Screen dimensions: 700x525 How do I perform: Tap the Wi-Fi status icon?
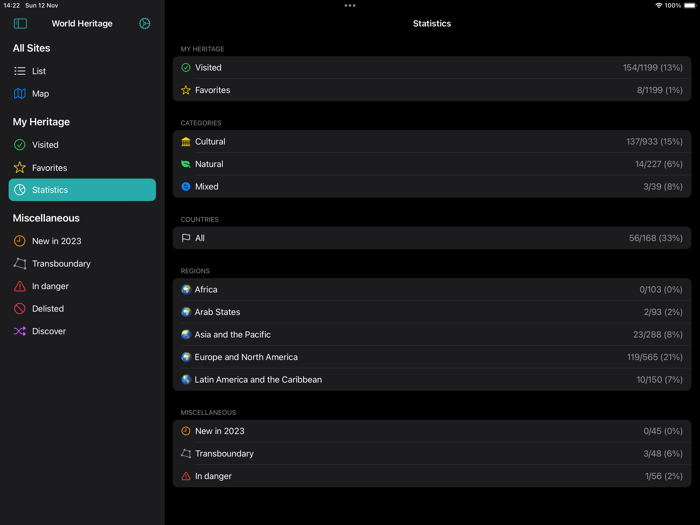[x=658, y=5]
